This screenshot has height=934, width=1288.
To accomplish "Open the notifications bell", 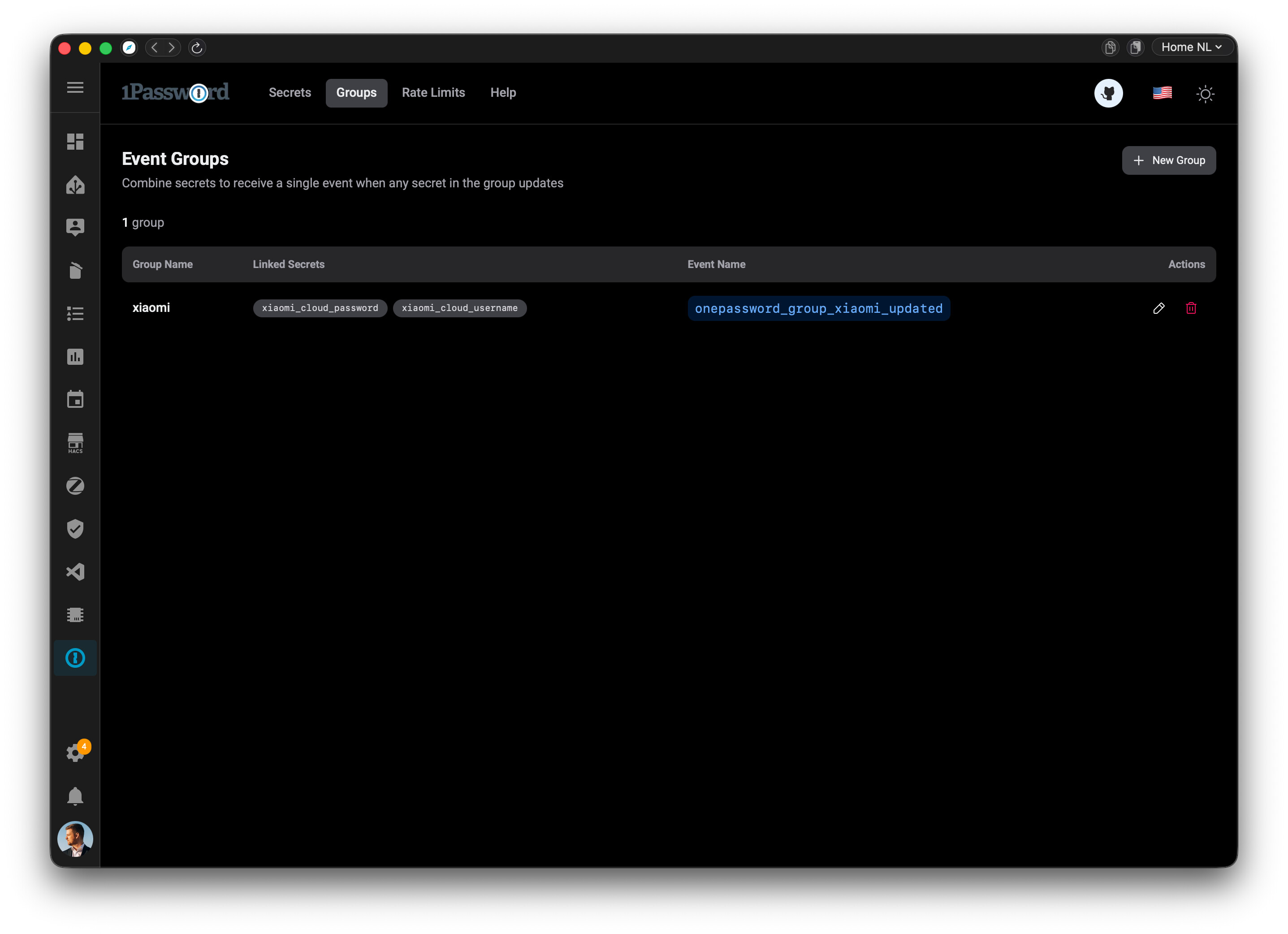I will [x=75, y=796].
